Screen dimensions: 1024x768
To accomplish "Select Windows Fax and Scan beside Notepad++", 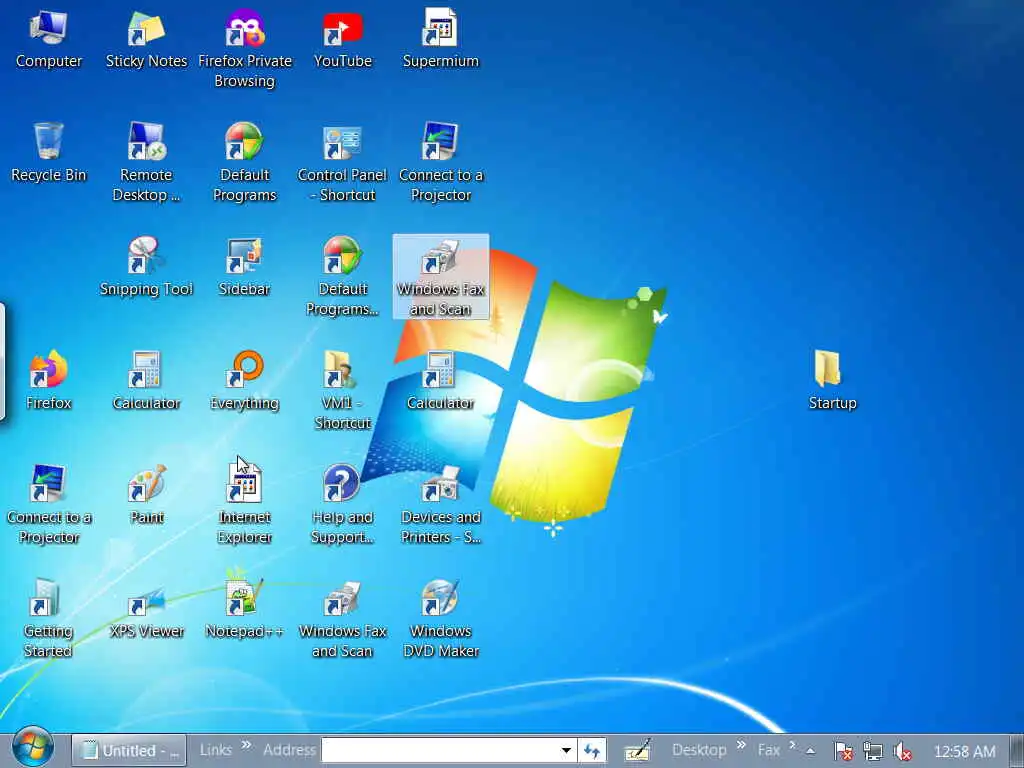I will click(342, 618).
